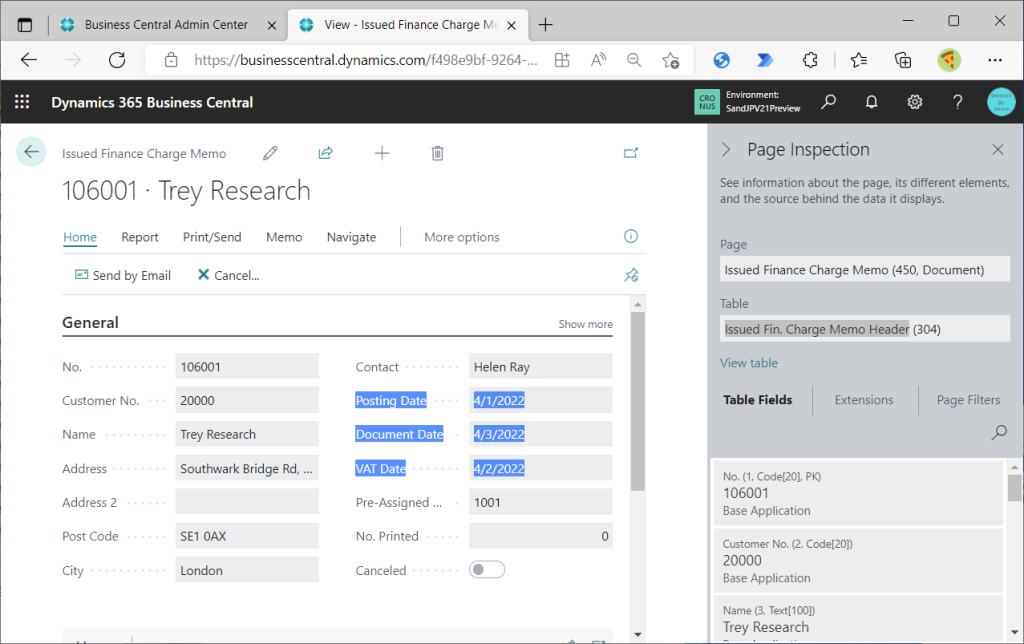Viewport: 1024px width, 644px height.
Task: Open the Memo menu
Action: coord(284,237)
